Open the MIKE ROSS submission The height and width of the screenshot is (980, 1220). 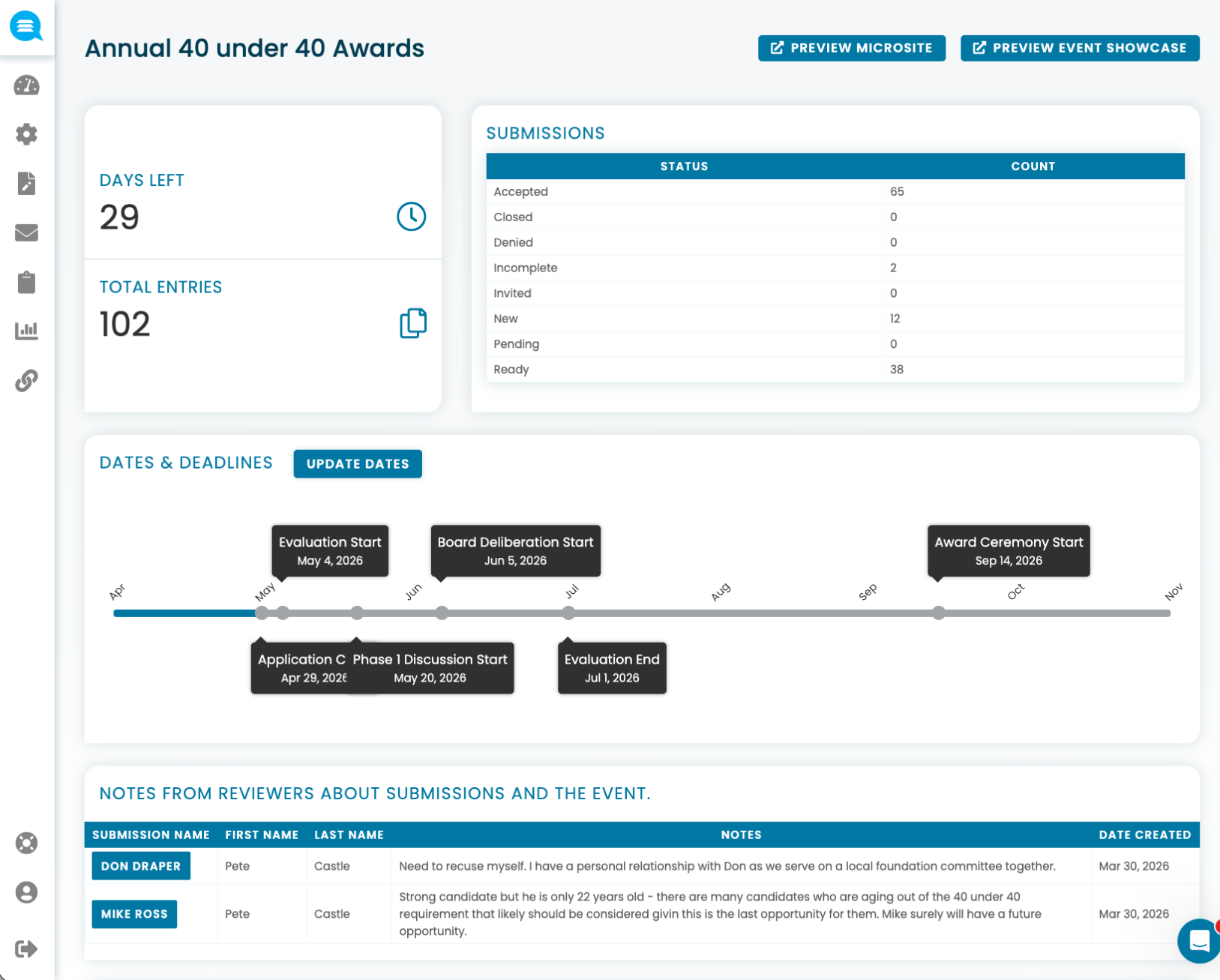pyautogui.click(x=134, y=914)
